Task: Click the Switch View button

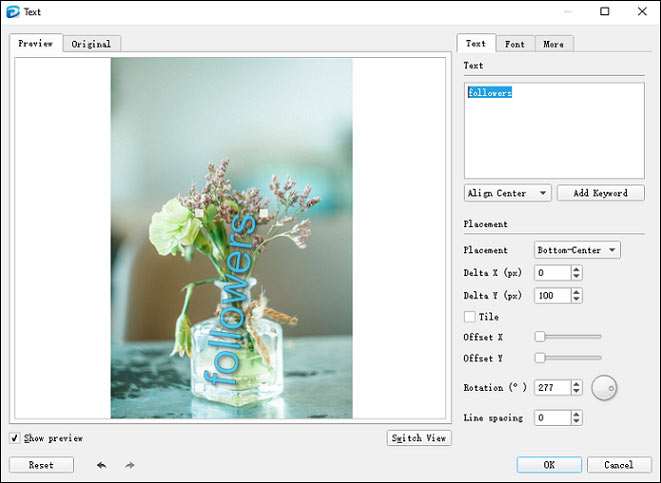Action: click(419, 438)
